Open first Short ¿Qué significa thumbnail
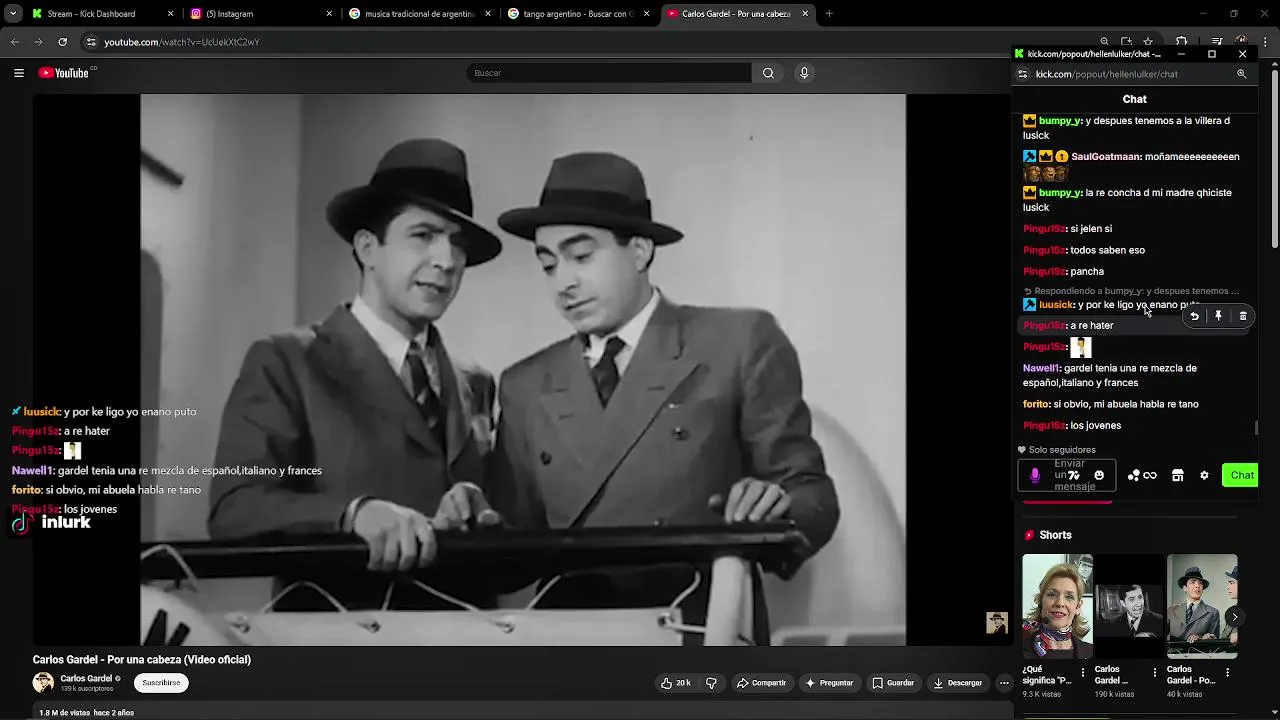 coord(1057,606)
